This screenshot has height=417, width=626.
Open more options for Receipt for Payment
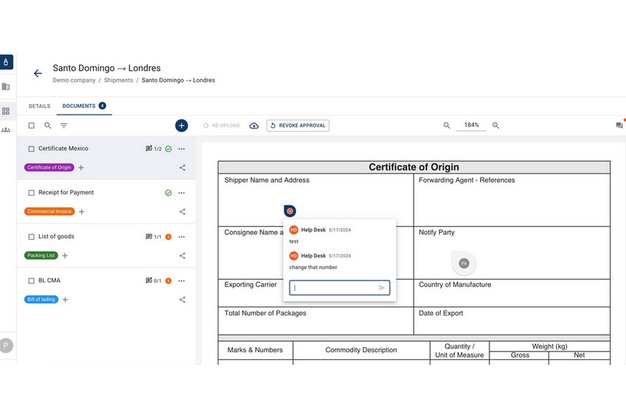tap(182, 192)
